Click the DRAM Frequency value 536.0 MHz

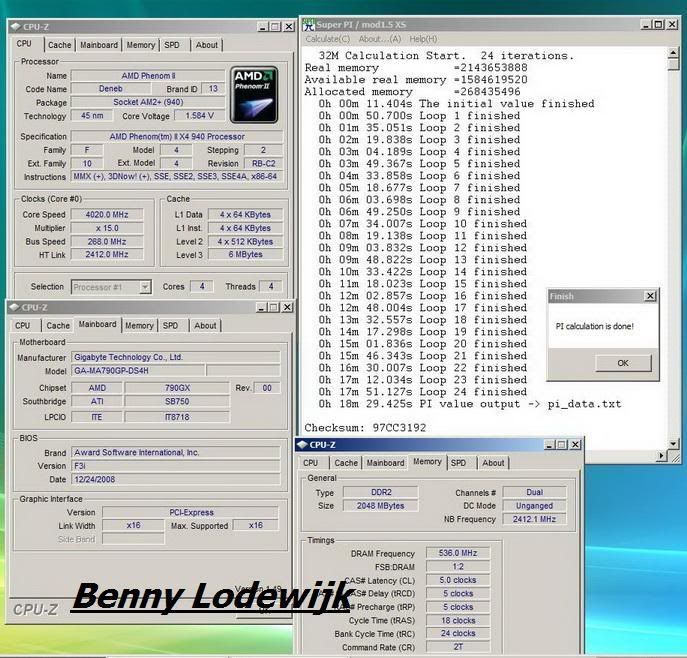coord(458,553)
